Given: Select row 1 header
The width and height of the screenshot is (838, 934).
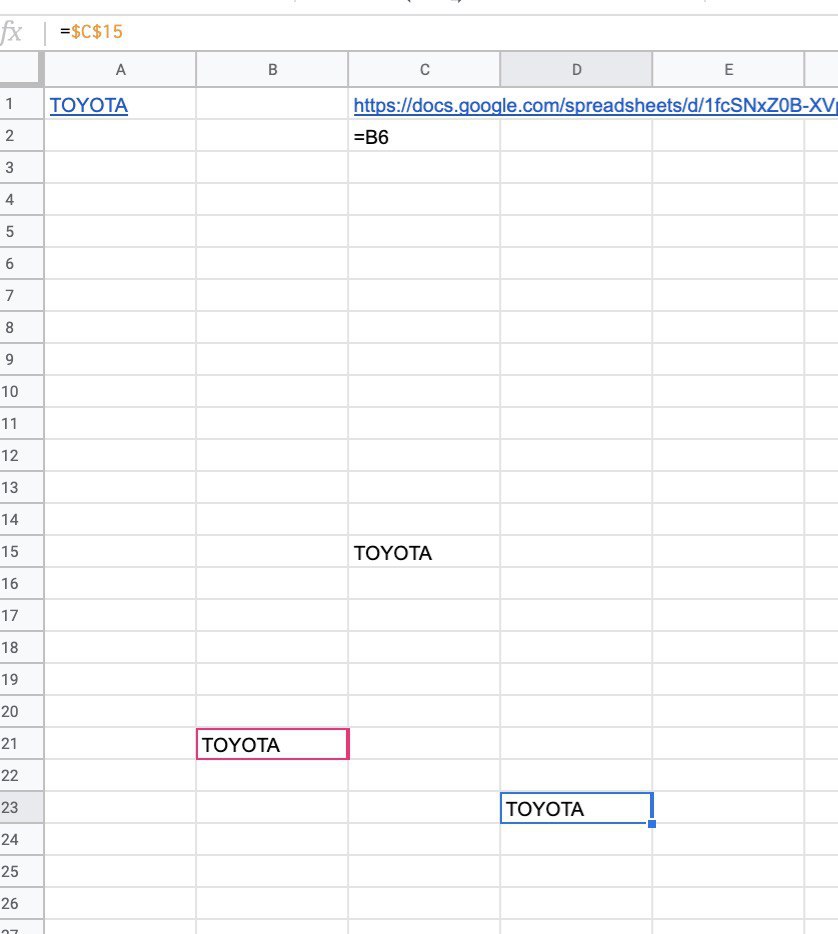Looking at the screenshot, I should (21, 104).
